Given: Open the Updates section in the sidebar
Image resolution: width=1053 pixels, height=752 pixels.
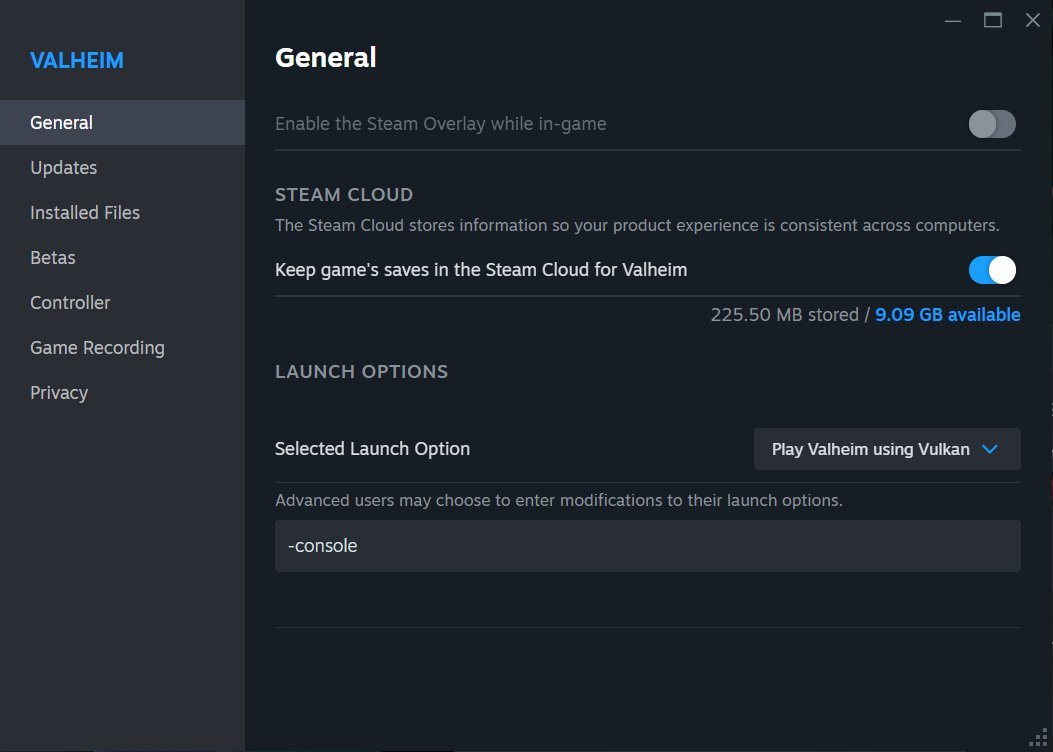Looking at the screenshot, I should (63, 167).
